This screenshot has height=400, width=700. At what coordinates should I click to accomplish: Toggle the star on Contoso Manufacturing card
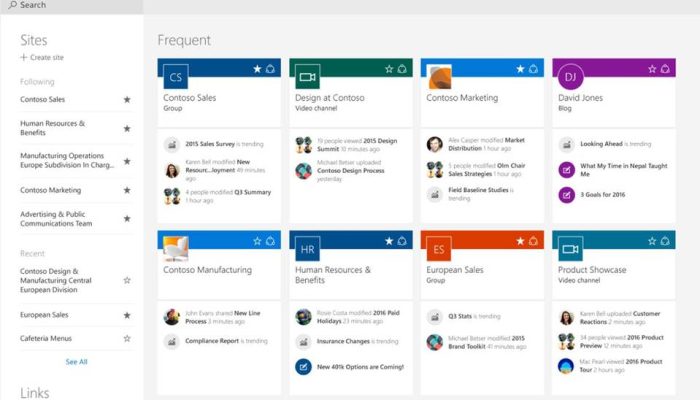[257, 241]
